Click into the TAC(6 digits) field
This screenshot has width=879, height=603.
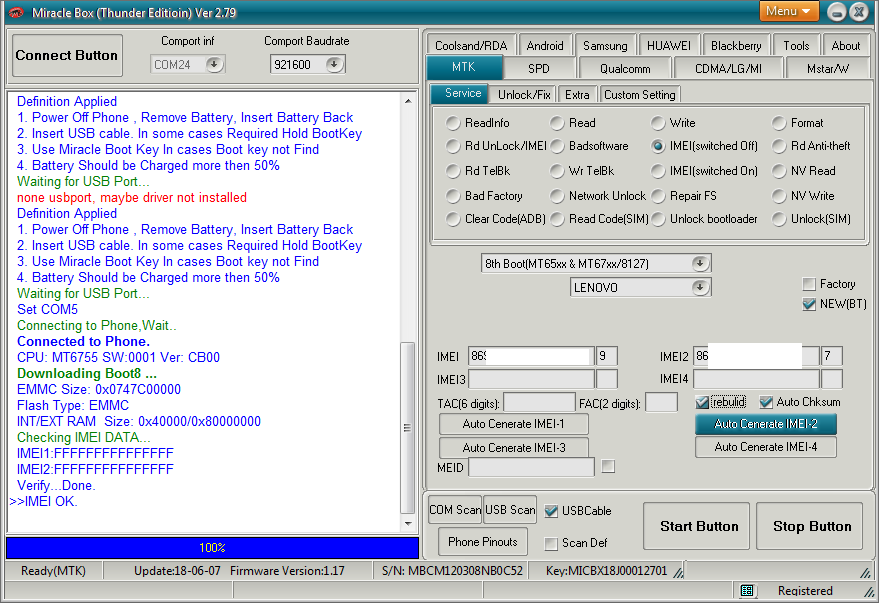click(539, 402)
